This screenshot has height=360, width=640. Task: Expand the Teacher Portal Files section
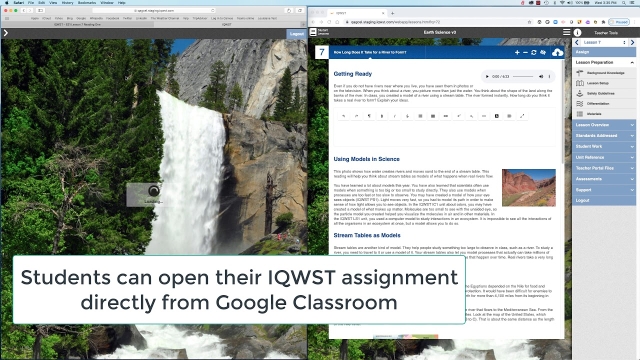(x=604, y=168)
